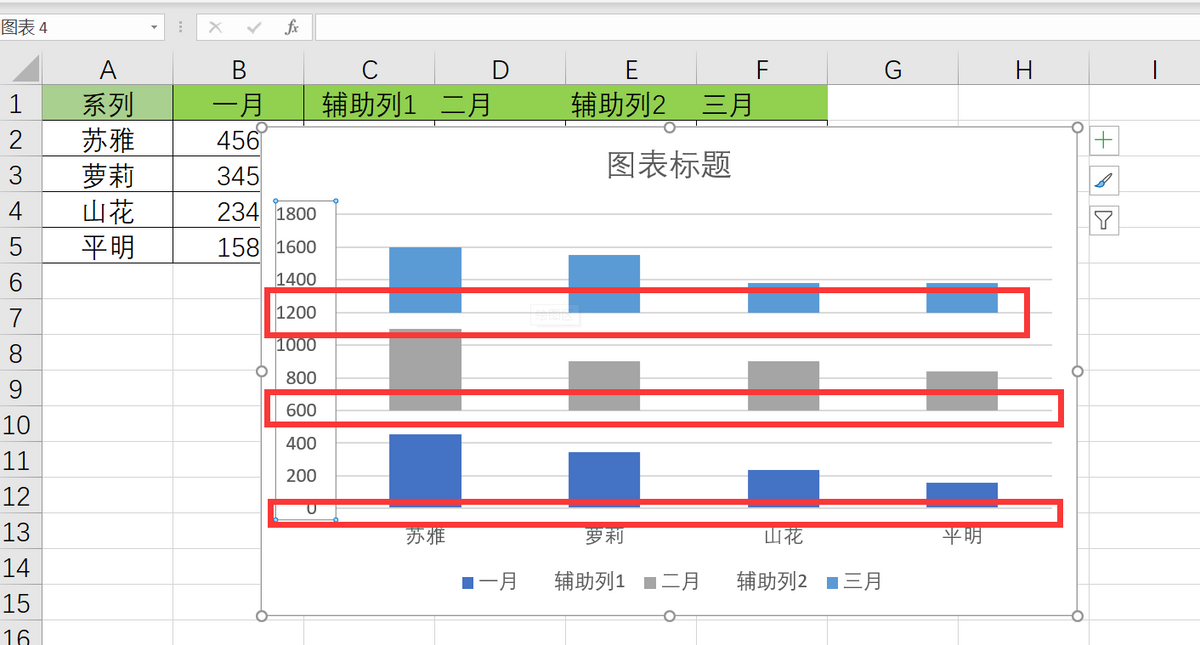Viewport: 1200px width, 645px height.
Task: Select the 一月 legend entry
Action: coord(489,582)
